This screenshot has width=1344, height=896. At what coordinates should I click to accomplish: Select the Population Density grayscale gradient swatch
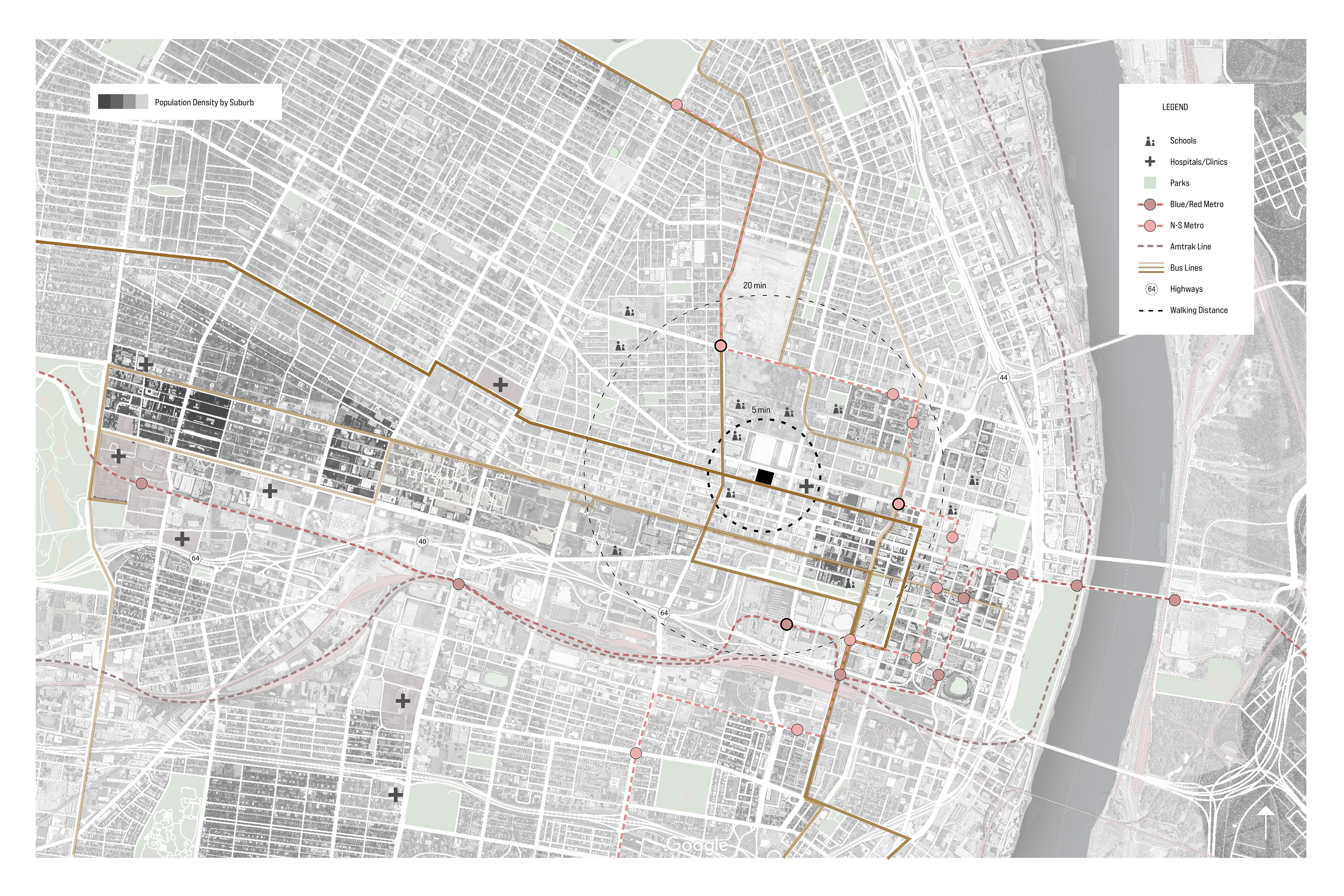point(123,102)
